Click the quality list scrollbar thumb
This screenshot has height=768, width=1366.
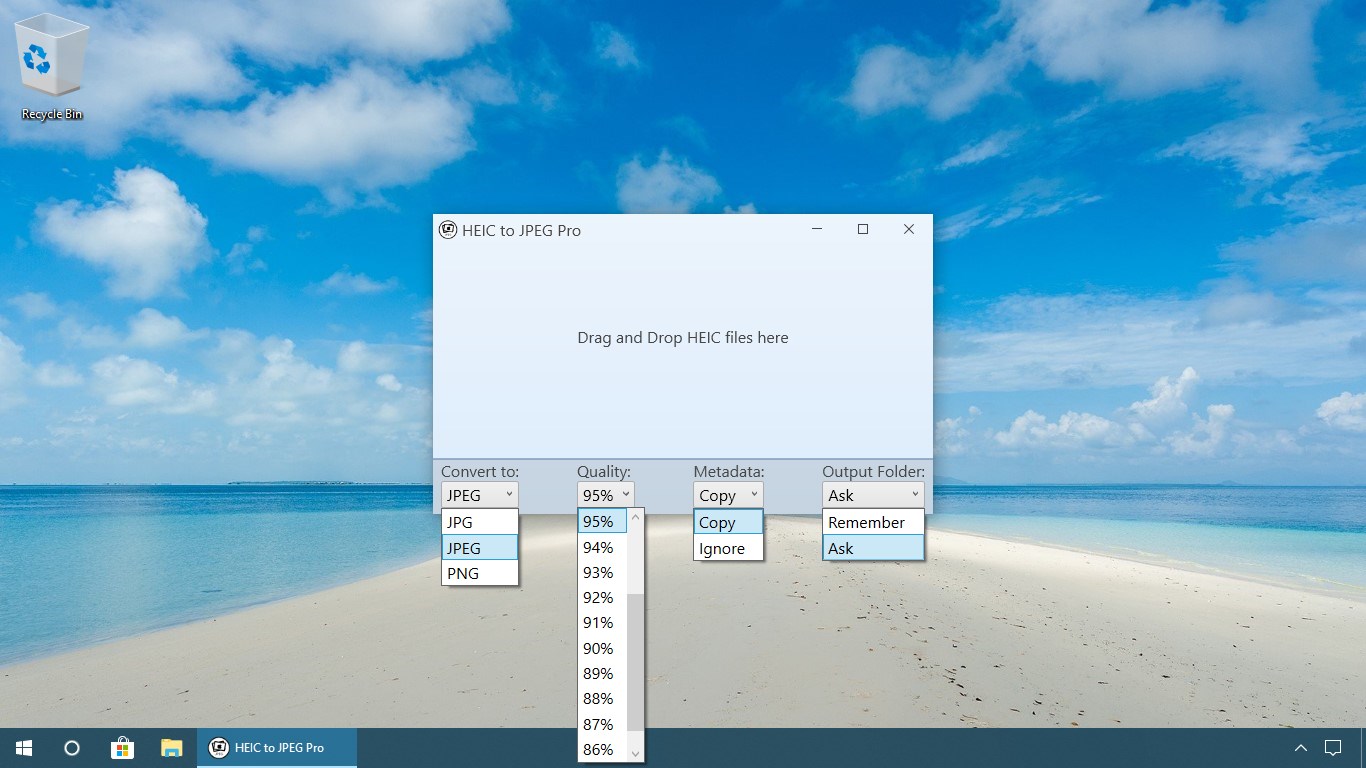tap(635, 661)
